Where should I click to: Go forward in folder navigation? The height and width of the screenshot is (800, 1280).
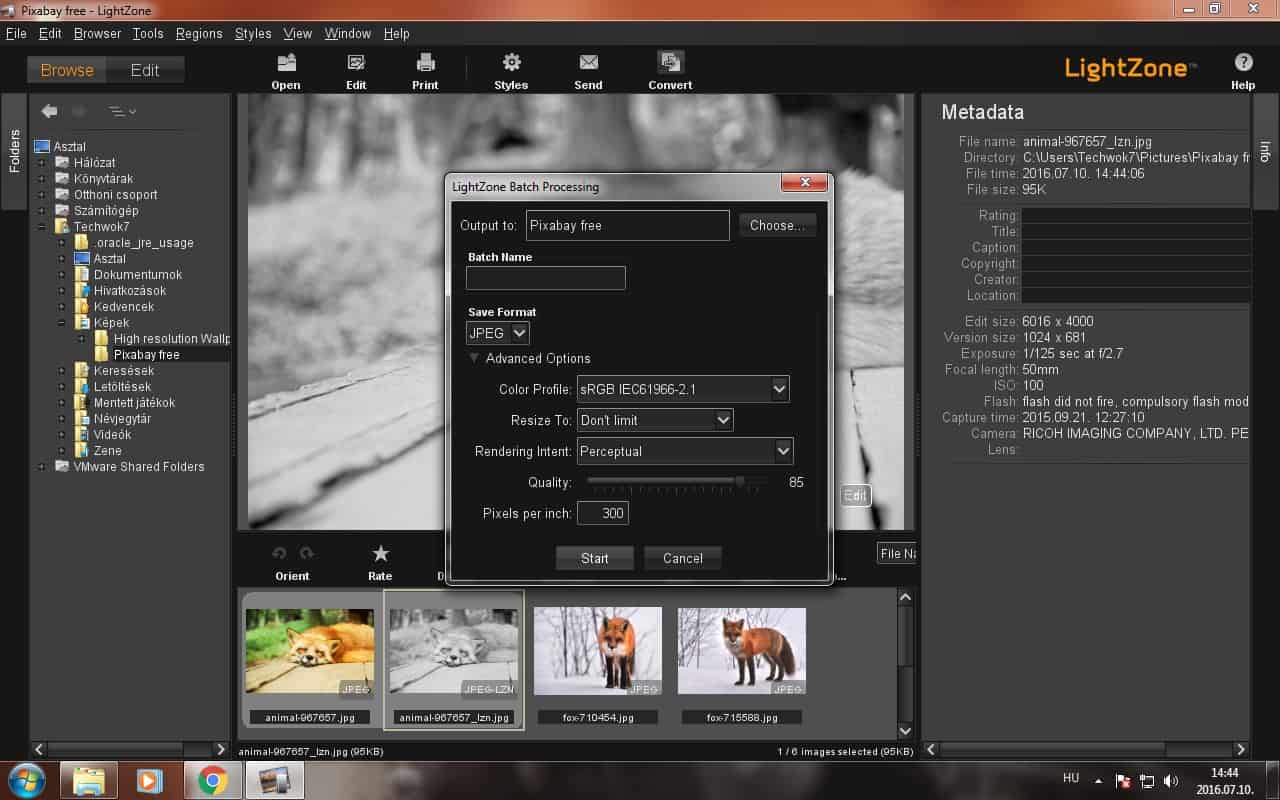tap(79, 111)
